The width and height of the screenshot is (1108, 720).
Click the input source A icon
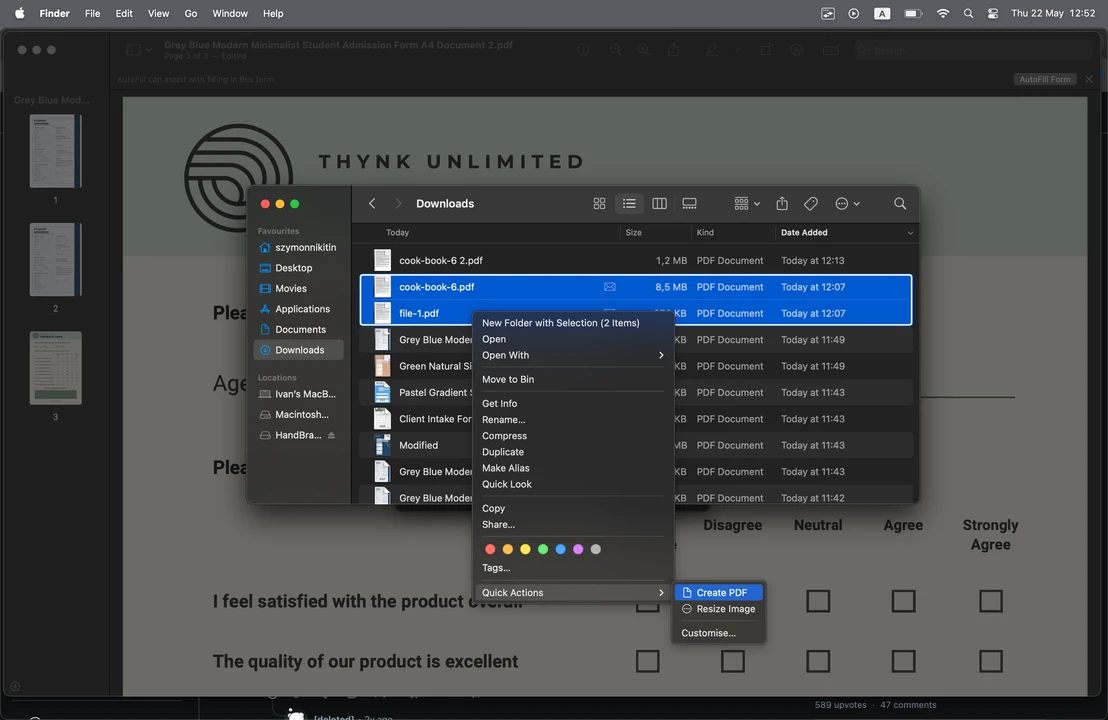click(882, 13)
